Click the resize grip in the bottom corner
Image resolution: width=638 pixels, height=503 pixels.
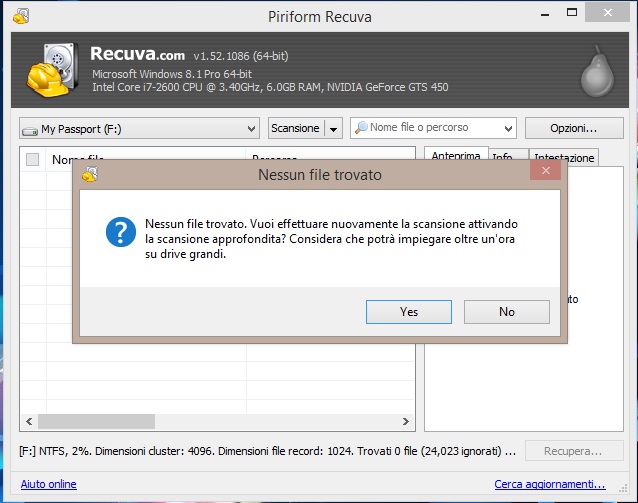(x=623, y=488)
